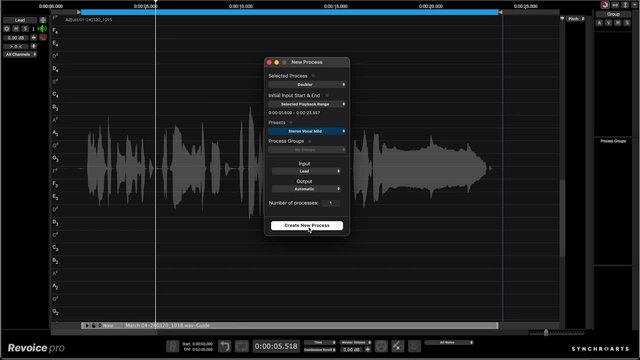
Task: Toggle the Group S solo button
Action: 627,23
